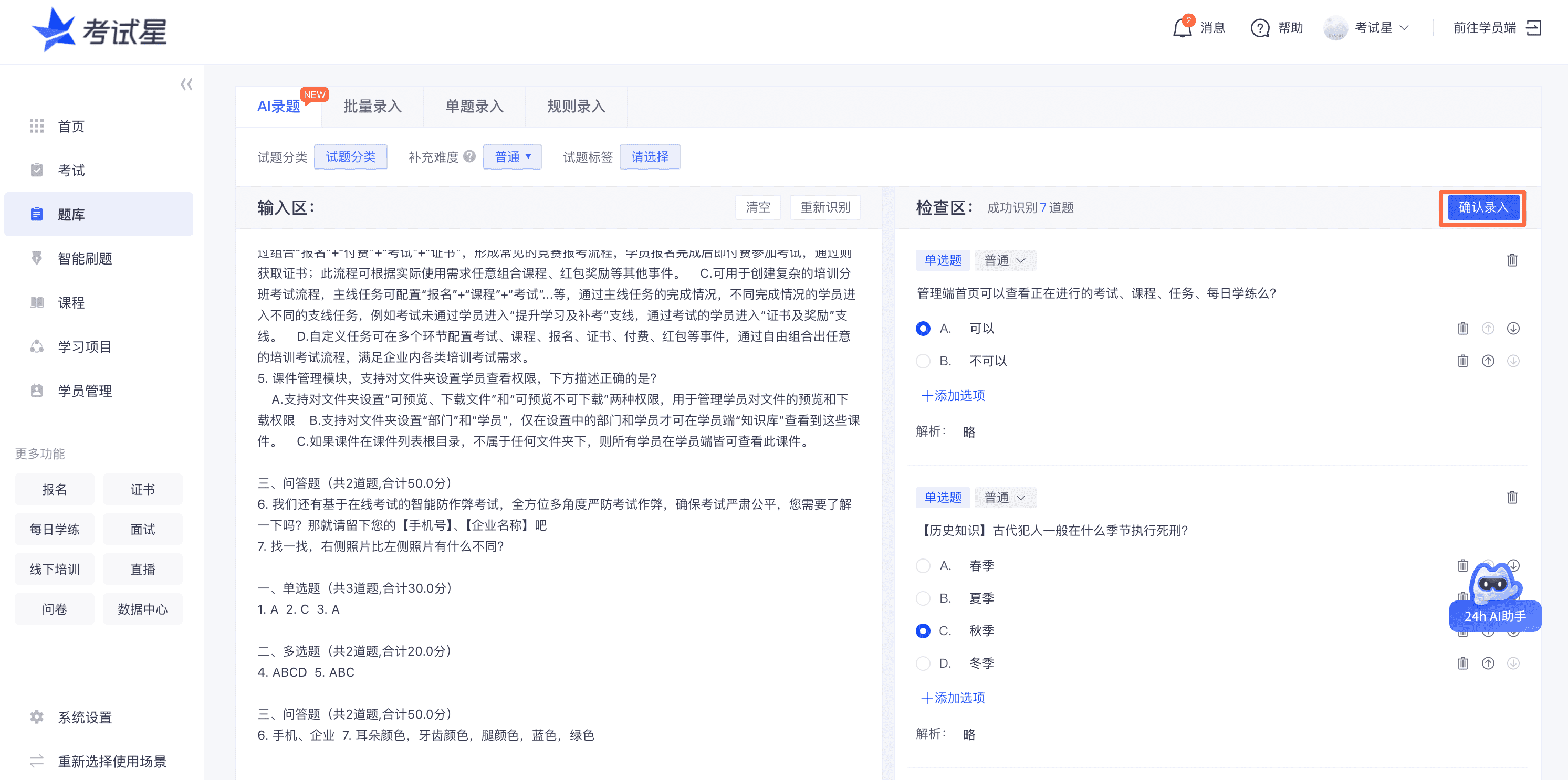This screenshot has height=780, width=1568.
Task: Expand the 普通 difficulty selector on first question
Action: [x=1005, y=260]
